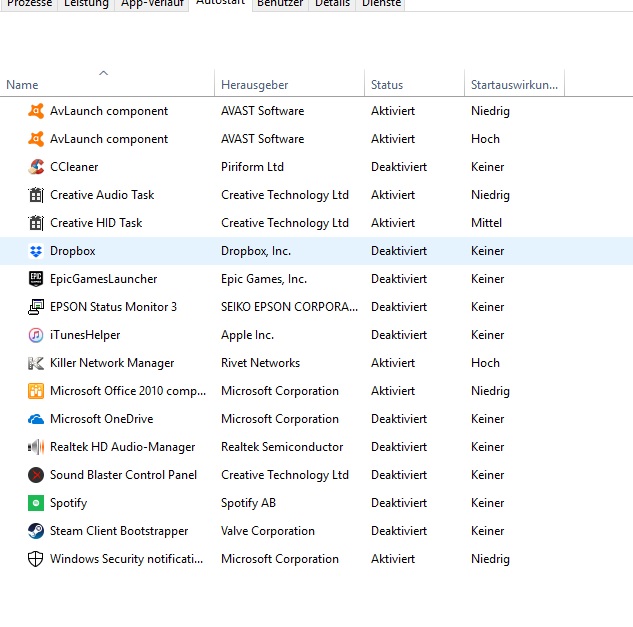Select the Dropbox row name
Viewport: 633px width, 627px height.
point(73,251)
